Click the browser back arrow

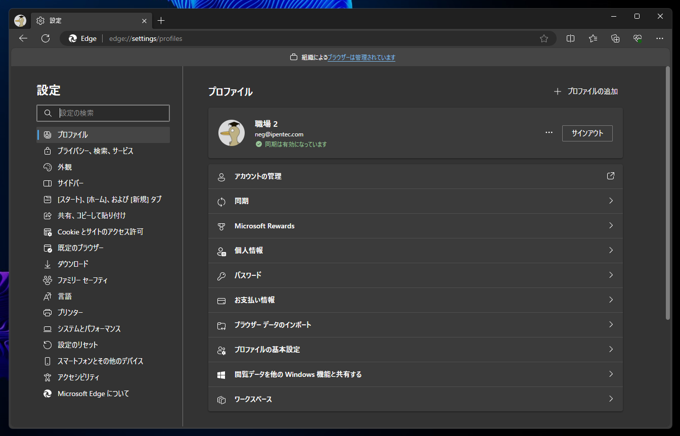click(23, 38)
